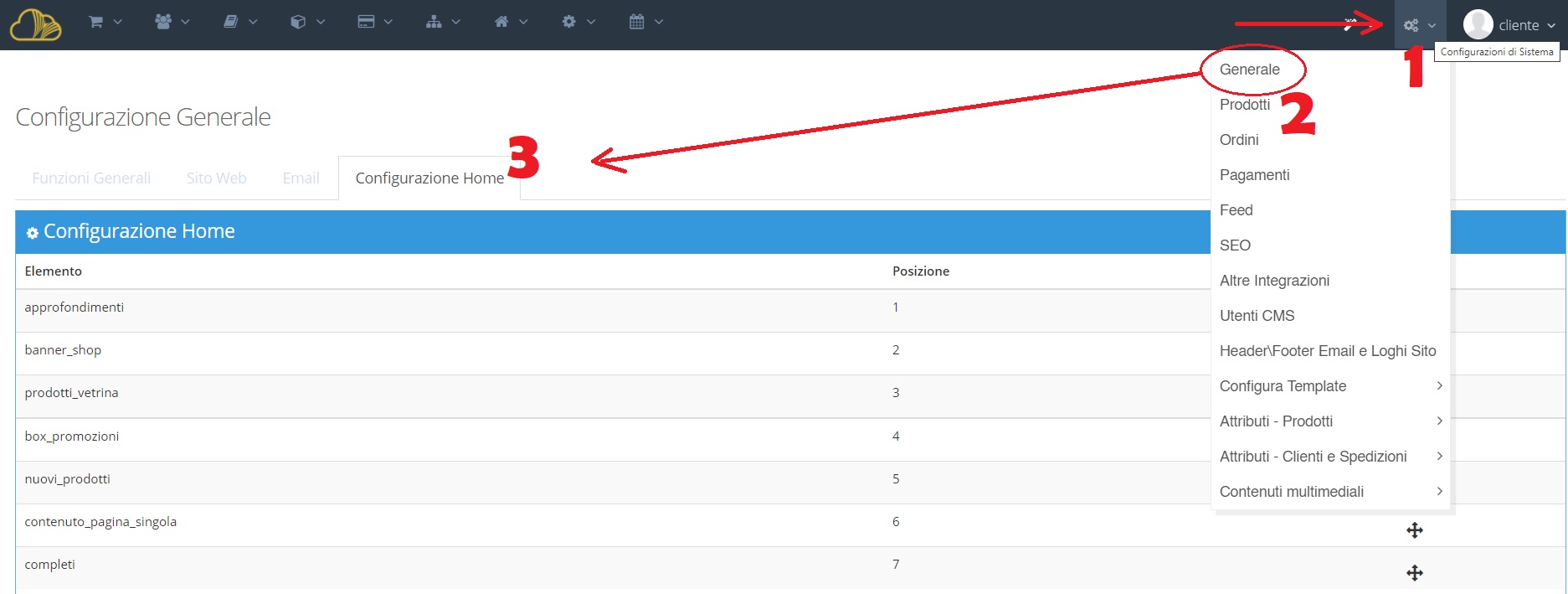Open the calendar menu in navbar
Viewport: 1568px width, 594px height.
646,23
